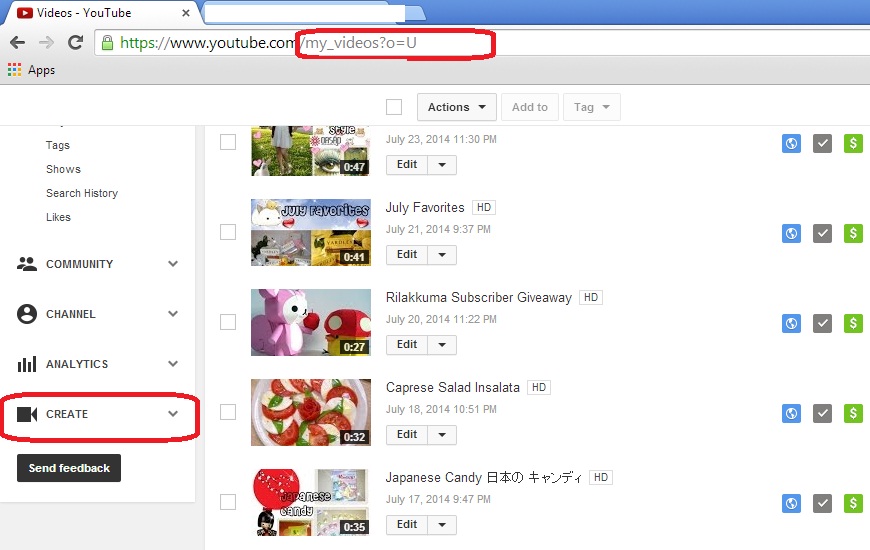The image size is (870, 550).
Task: Click the Channel person icon
Action: click(27, 314)
